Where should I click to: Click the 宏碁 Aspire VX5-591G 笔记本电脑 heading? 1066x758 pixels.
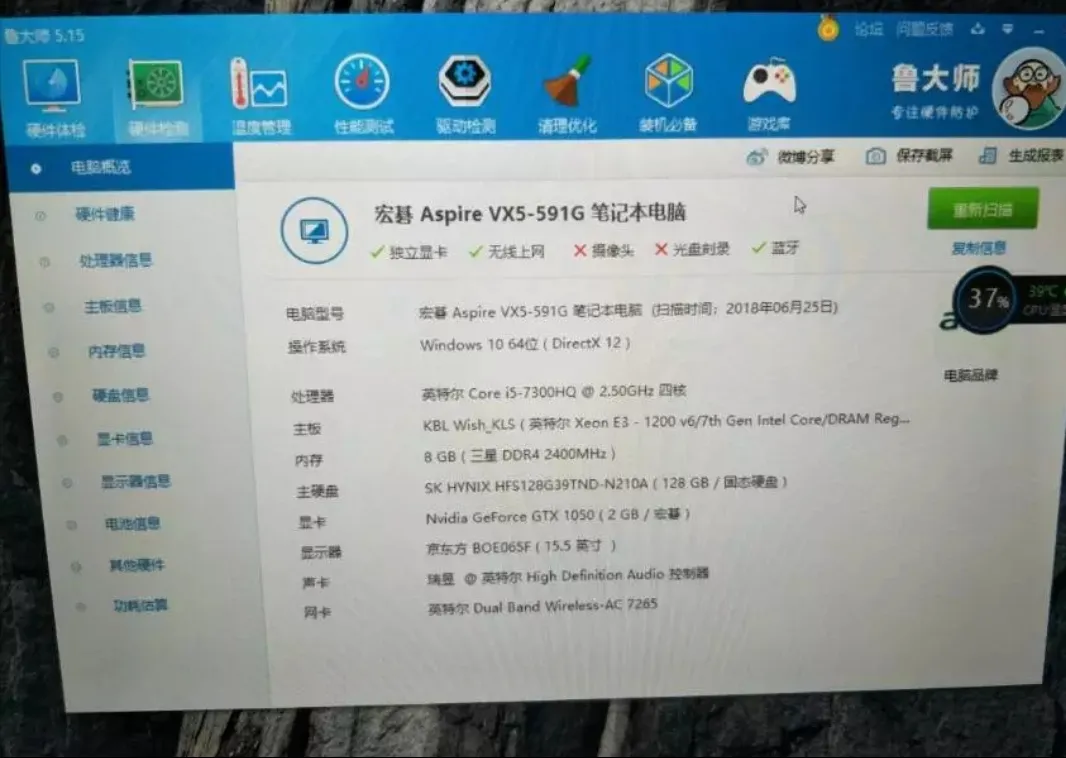click(x=530, y=213)
